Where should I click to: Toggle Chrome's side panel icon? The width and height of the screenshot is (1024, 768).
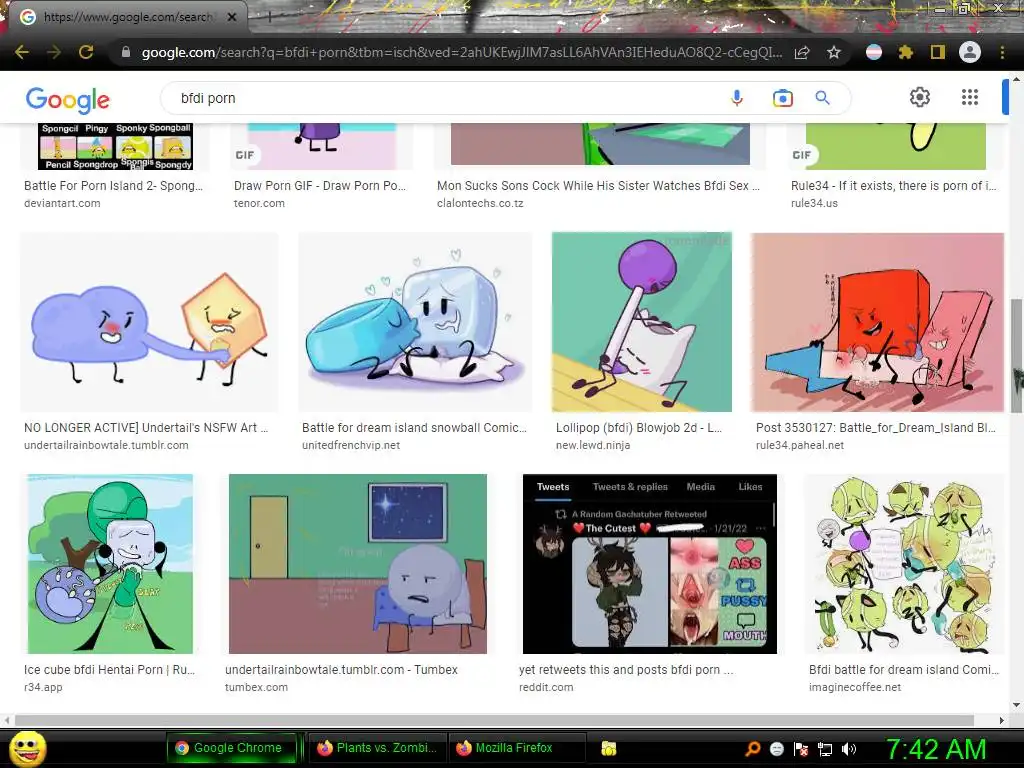pos(938,52)
